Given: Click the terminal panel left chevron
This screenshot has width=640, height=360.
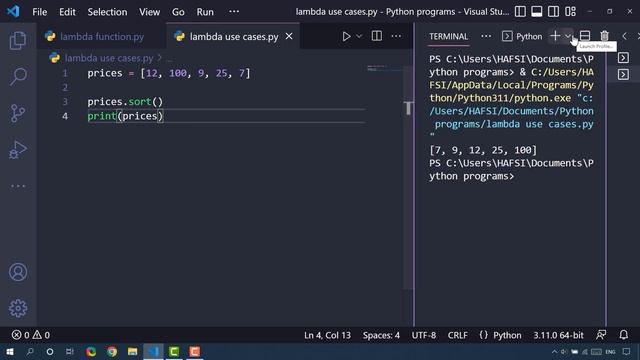Looking at the screenshot, I should (624, 36).
